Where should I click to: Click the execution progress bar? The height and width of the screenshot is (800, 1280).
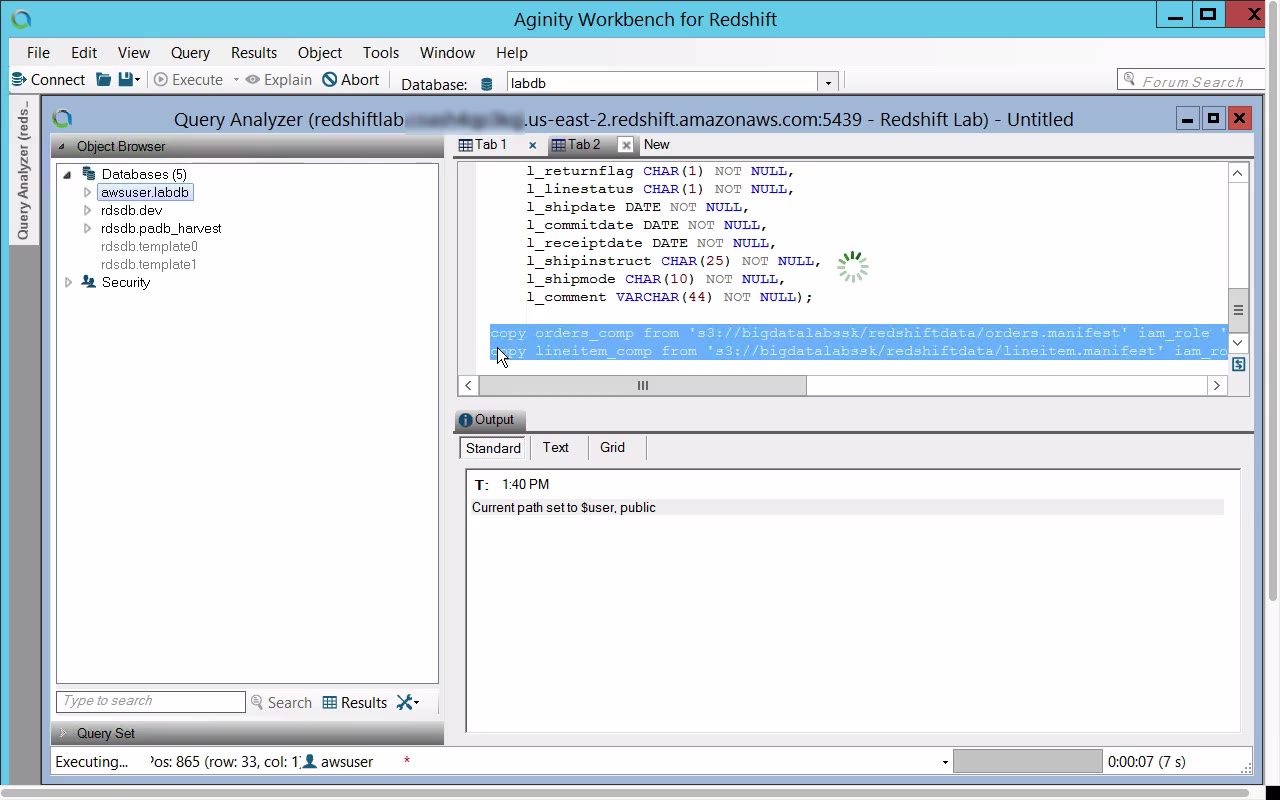[1027, 762]
